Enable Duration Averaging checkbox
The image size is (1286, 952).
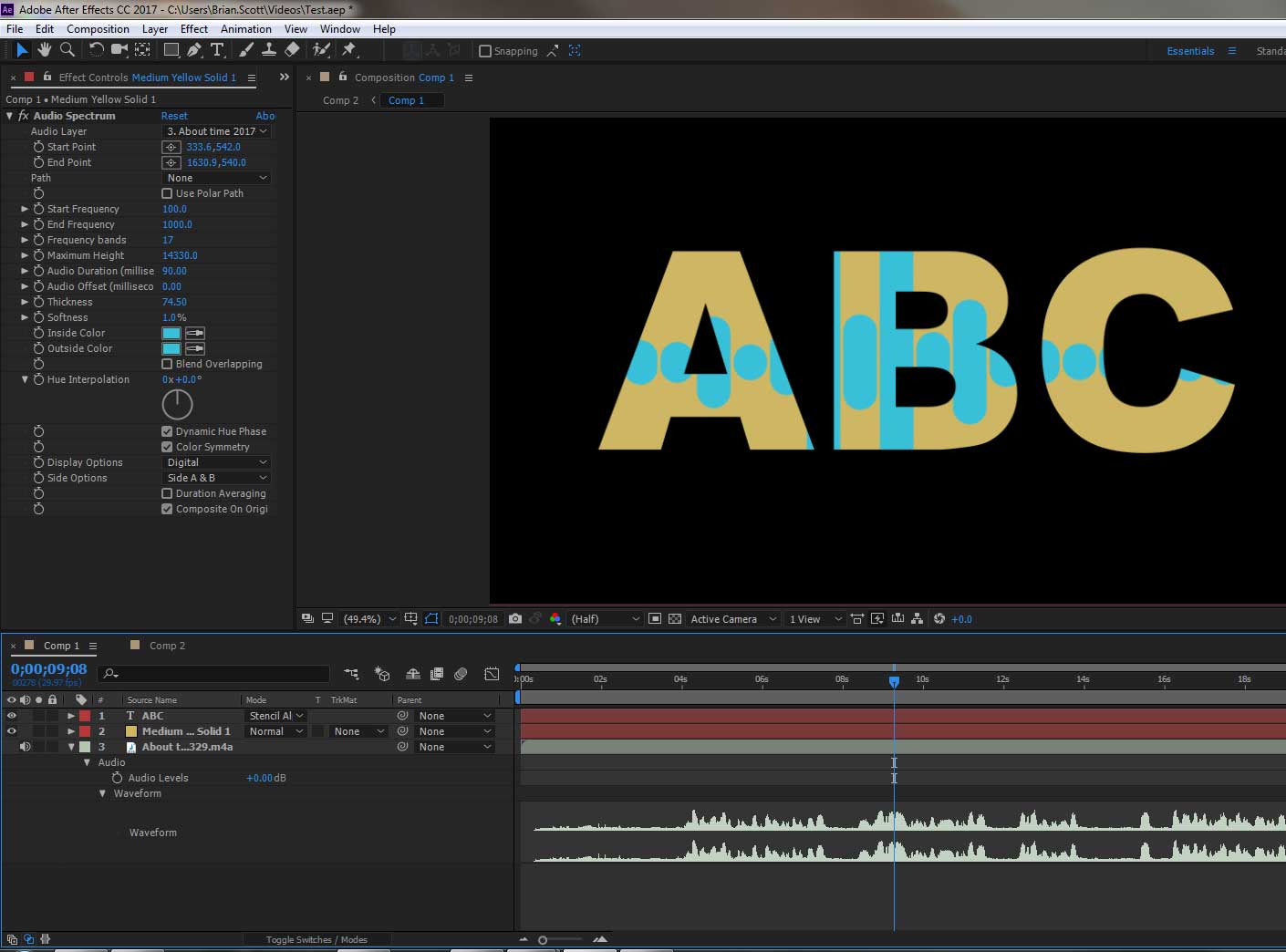coord(167,493)
